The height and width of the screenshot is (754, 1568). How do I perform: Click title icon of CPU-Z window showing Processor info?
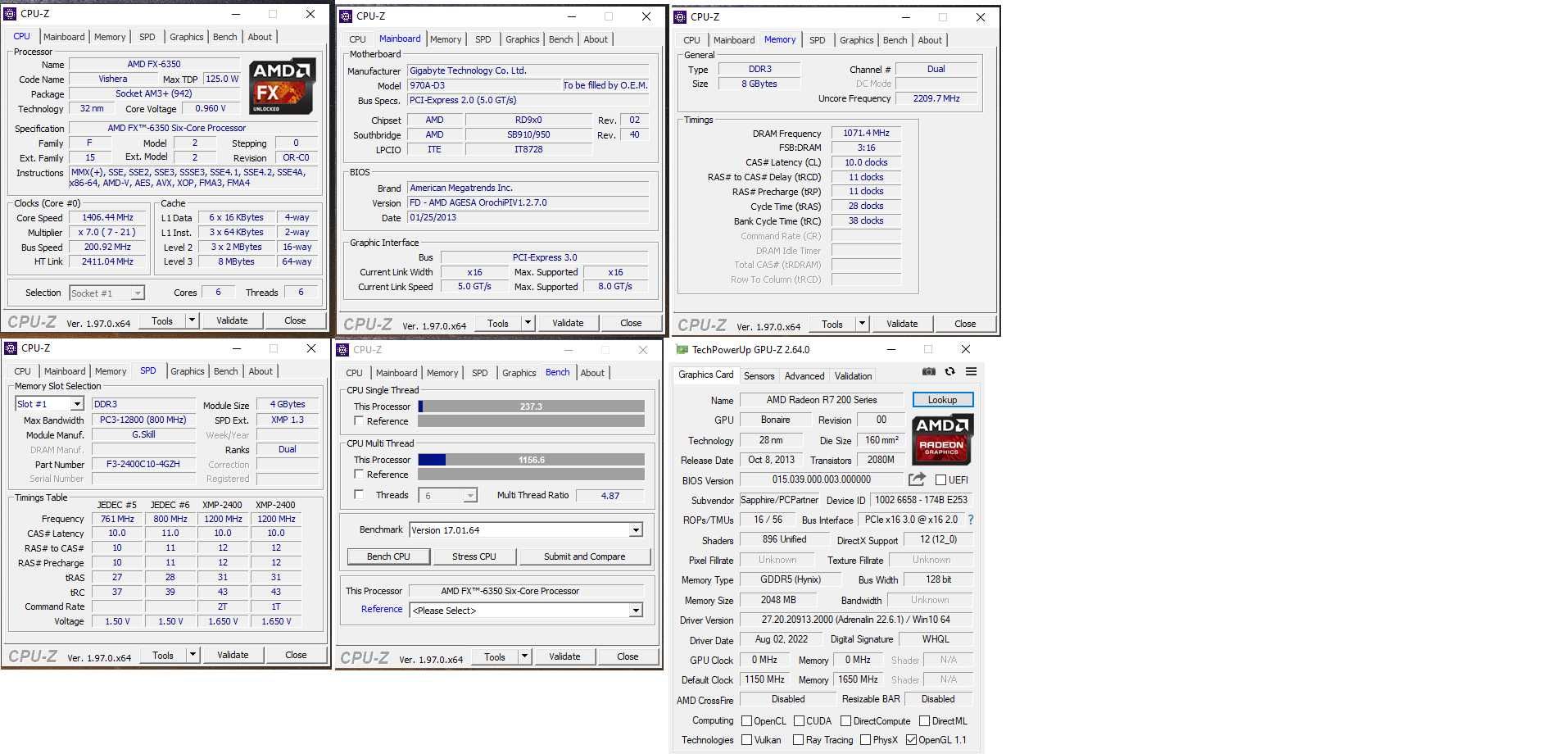10,14
